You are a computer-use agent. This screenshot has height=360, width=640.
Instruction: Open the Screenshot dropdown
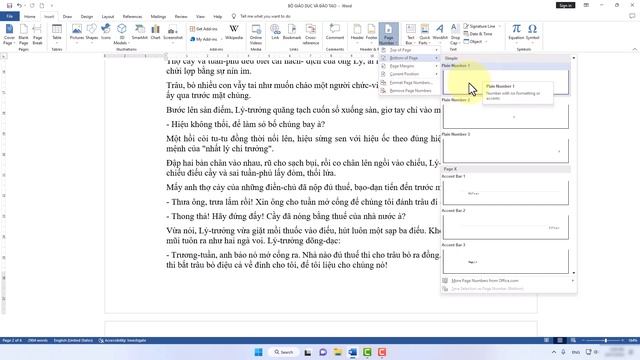pyautogui.click(x=173, y=34)
